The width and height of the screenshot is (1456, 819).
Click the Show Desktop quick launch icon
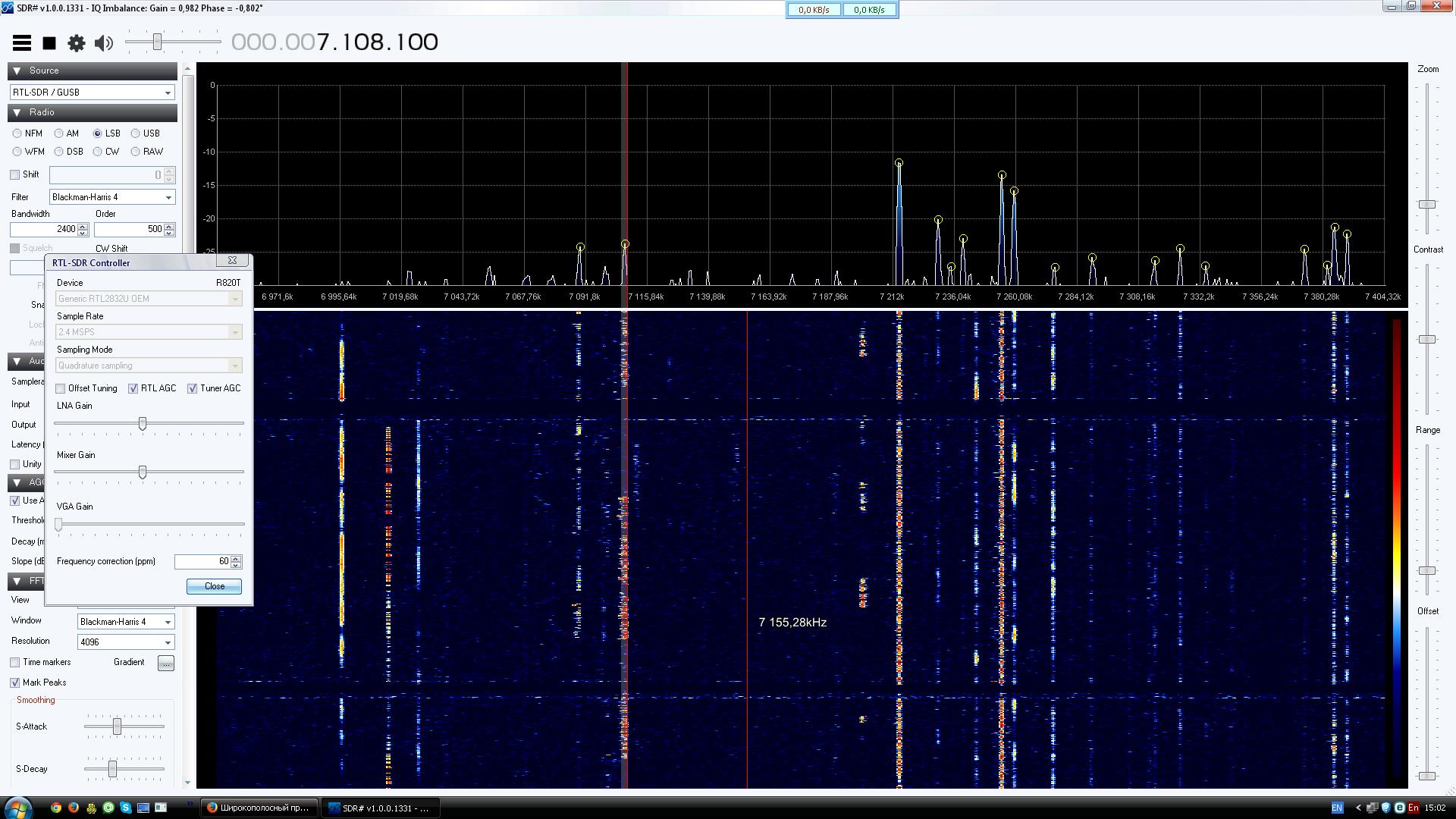coord(143,808)
